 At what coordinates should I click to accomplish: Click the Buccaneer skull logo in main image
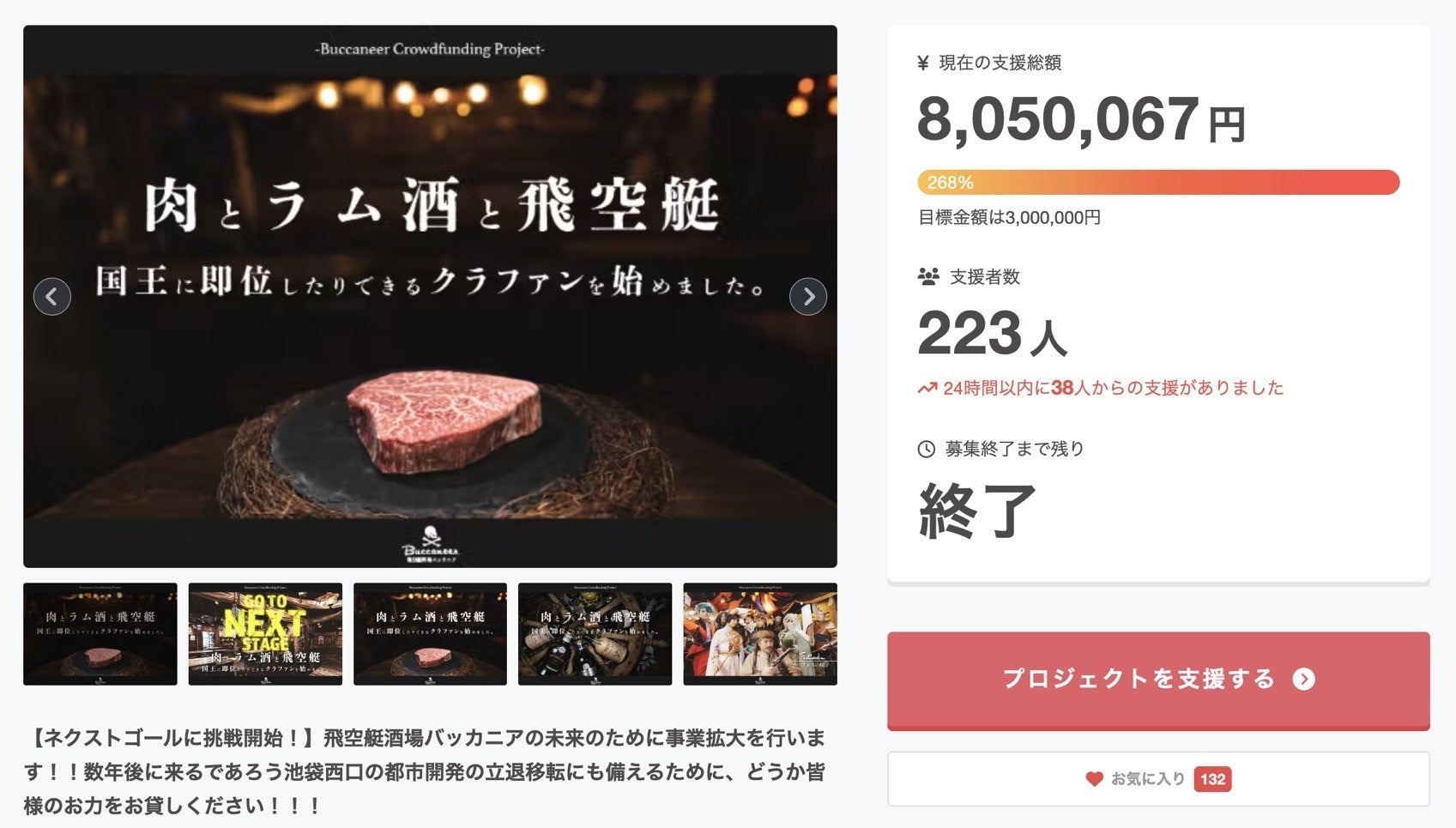click(x=431, y=544)
